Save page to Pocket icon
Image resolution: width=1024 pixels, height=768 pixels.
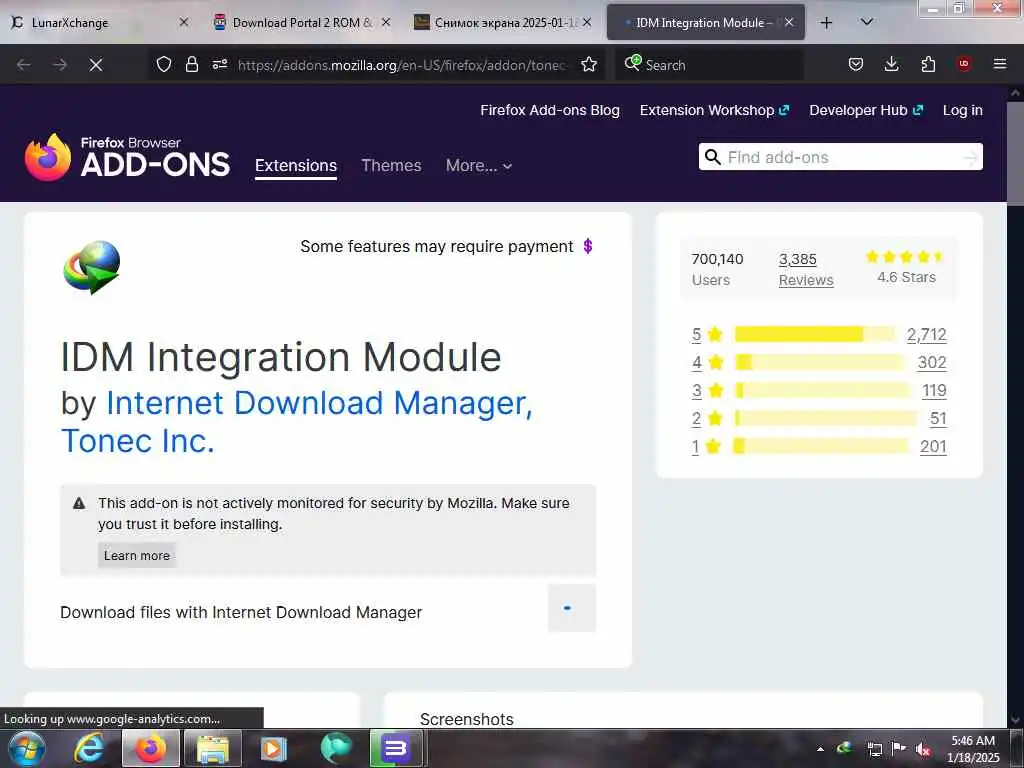(x=856, y=64)
